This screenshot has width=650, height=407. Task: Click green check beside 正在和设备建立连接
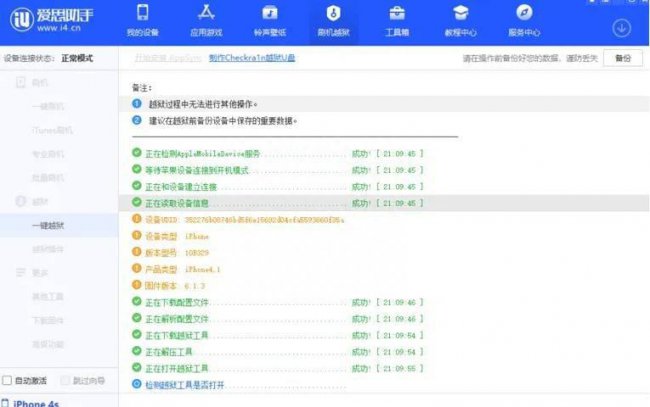(x=137, y=186)
